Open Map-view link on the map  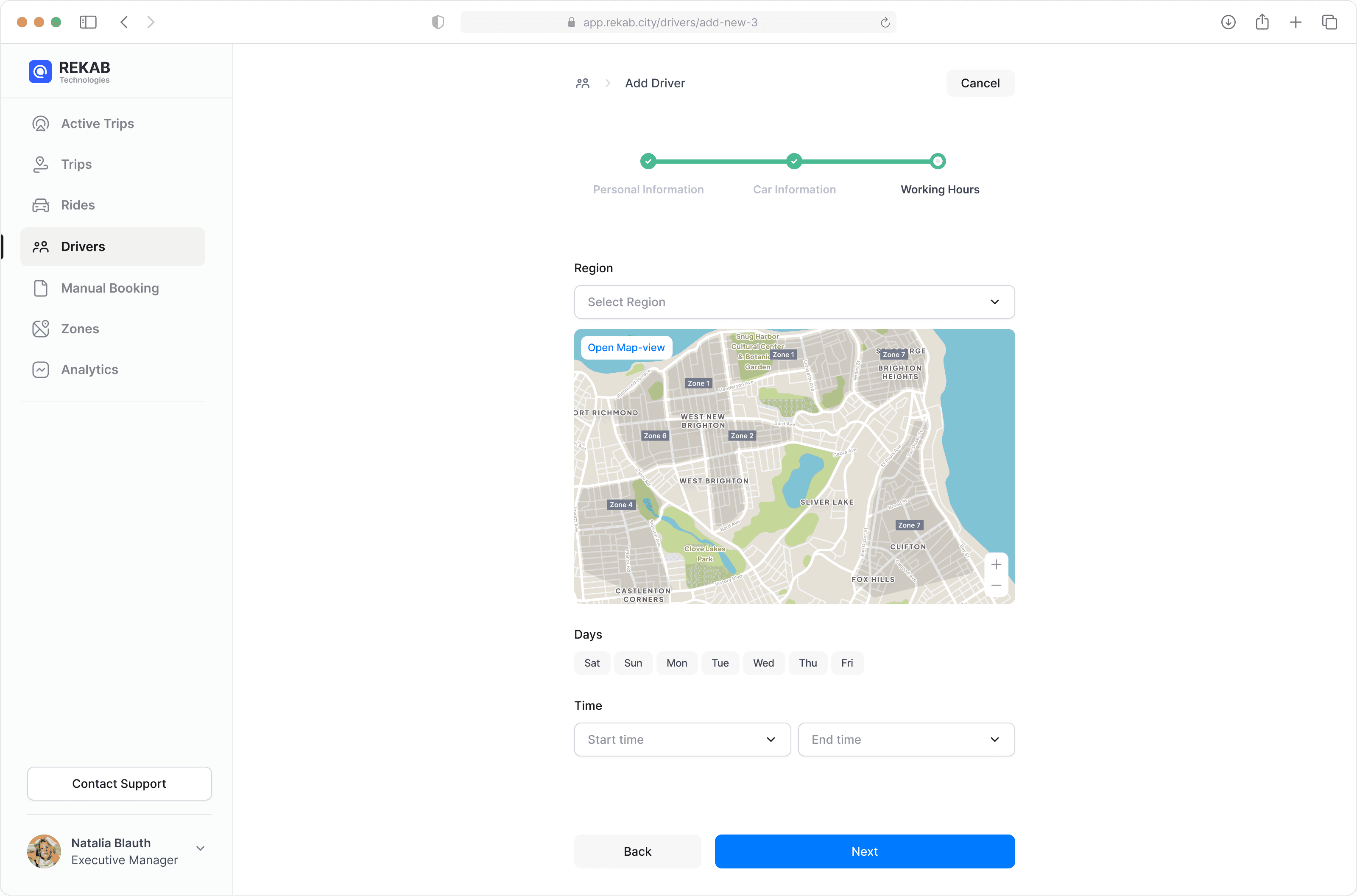pos(625,347)
